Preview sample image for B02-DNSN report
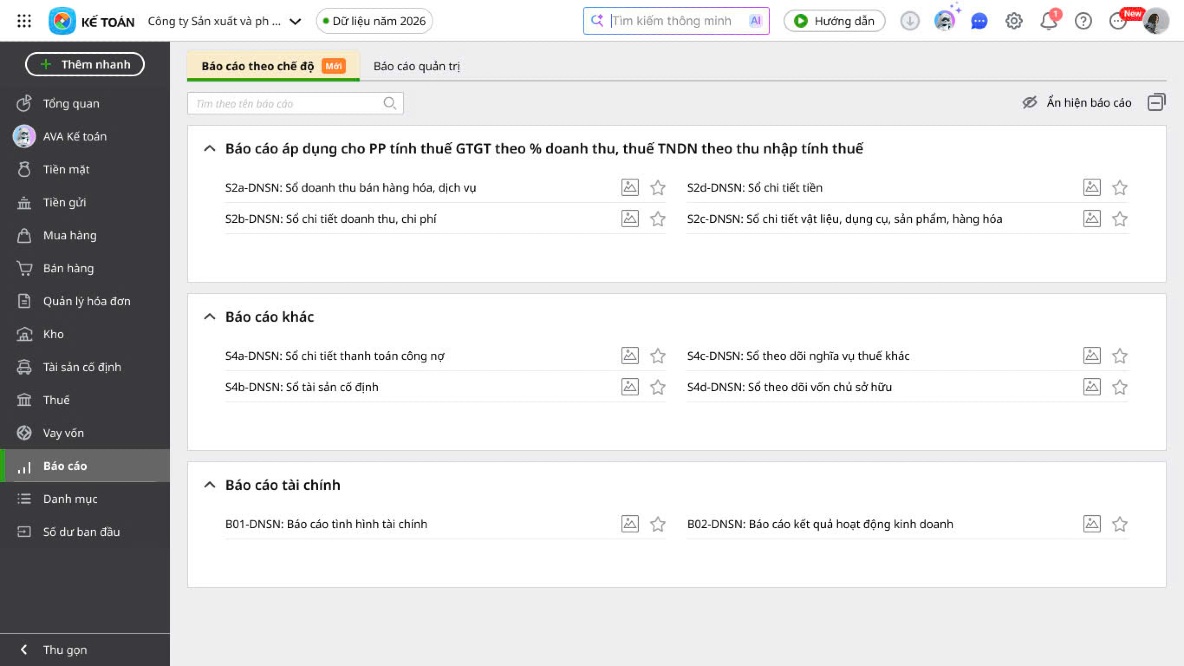Viewport: 1184px width, 666px height. tap(1092, 523)
